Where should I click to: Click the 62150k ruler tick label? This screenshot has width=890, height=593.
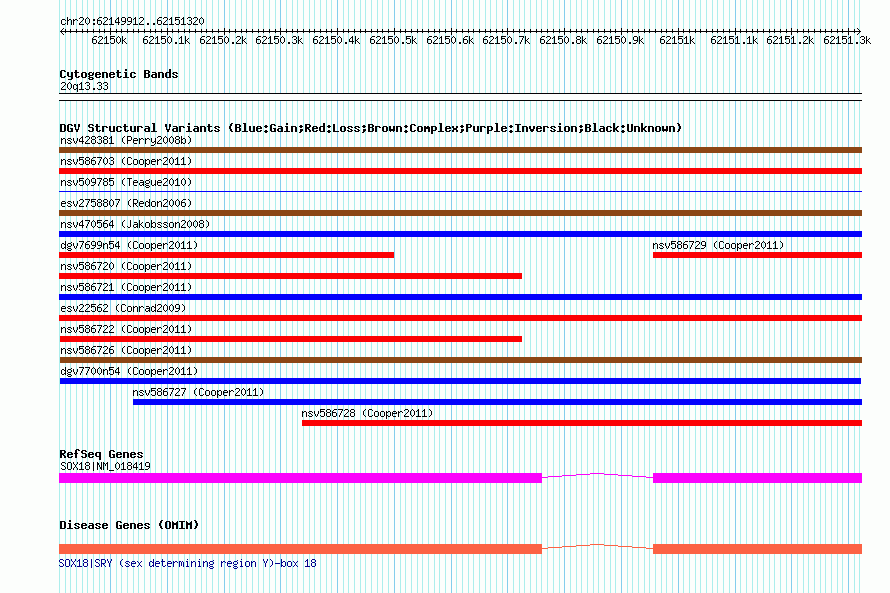(109, 41)
